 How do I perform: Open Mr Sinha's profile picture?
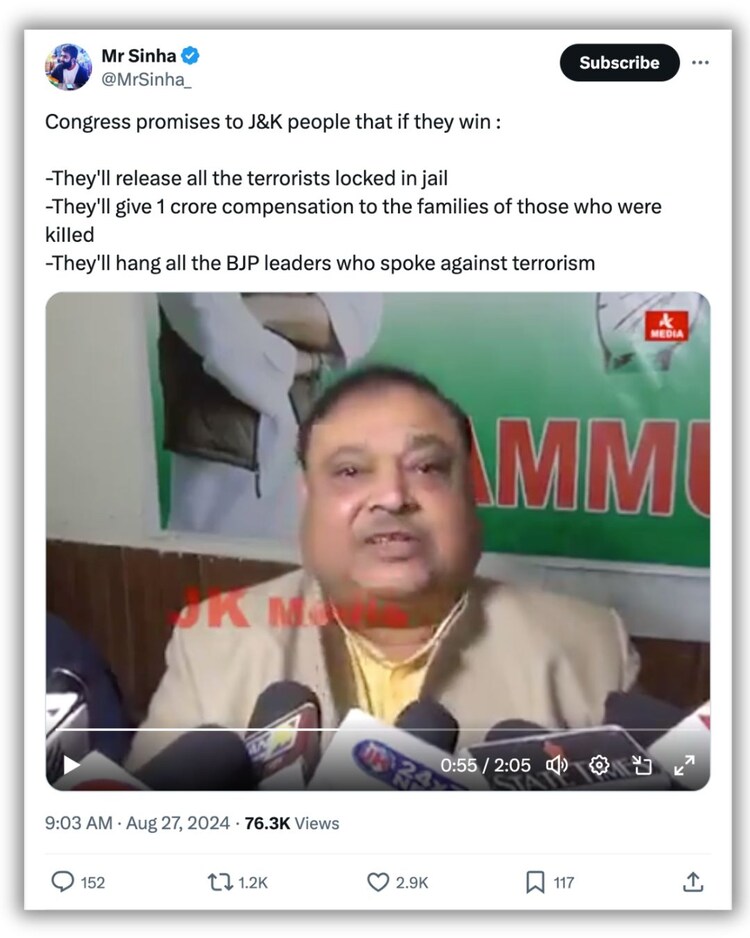pos(68,66)
